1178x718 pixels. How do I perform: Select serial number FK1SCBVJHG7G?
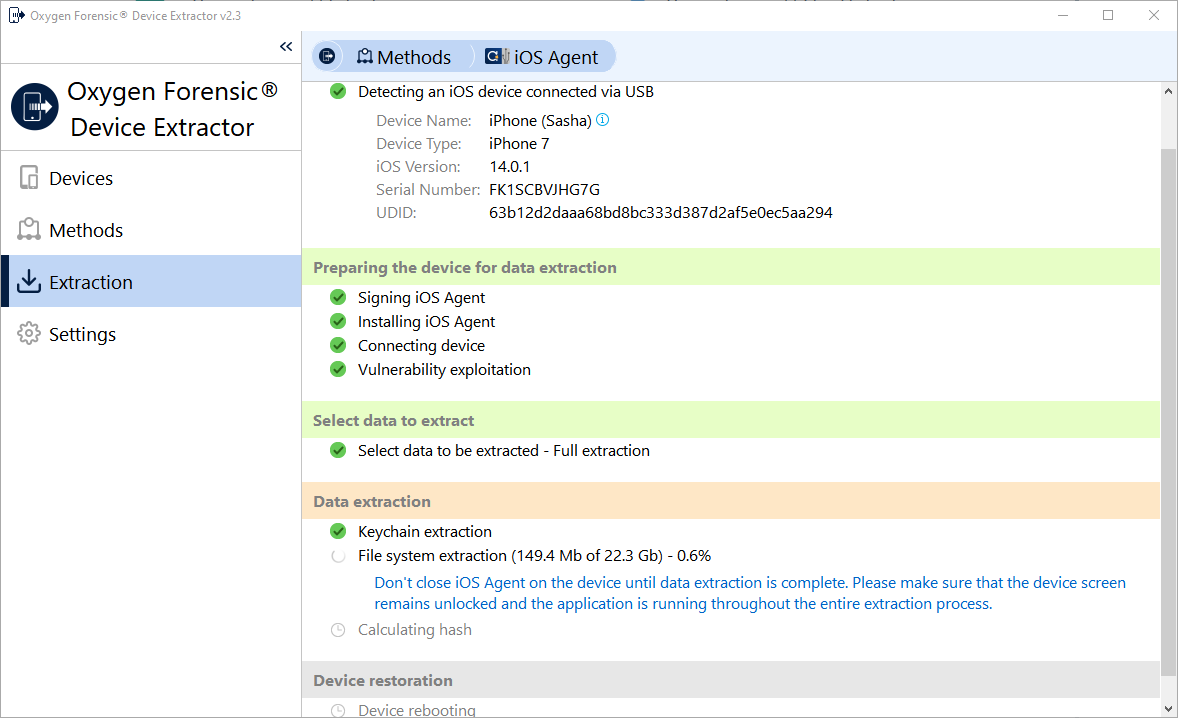[x=544, y=189]
